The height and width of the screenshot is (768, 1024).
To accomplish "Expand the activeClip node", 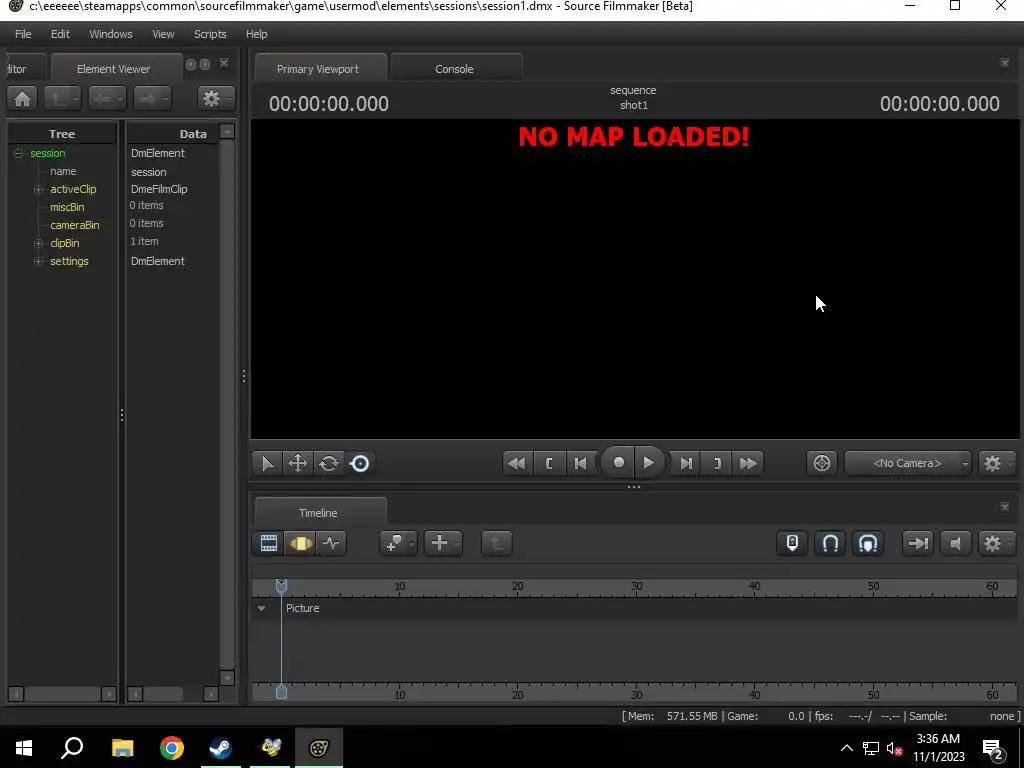I will (x=39, y=189).
